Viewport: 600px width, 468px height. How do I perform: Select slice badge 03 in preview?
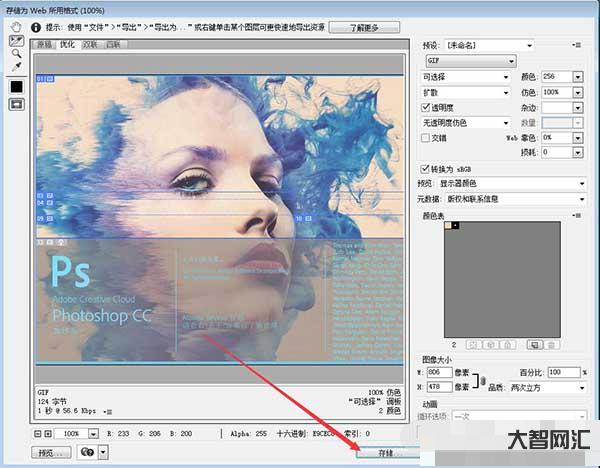(45, 196)
